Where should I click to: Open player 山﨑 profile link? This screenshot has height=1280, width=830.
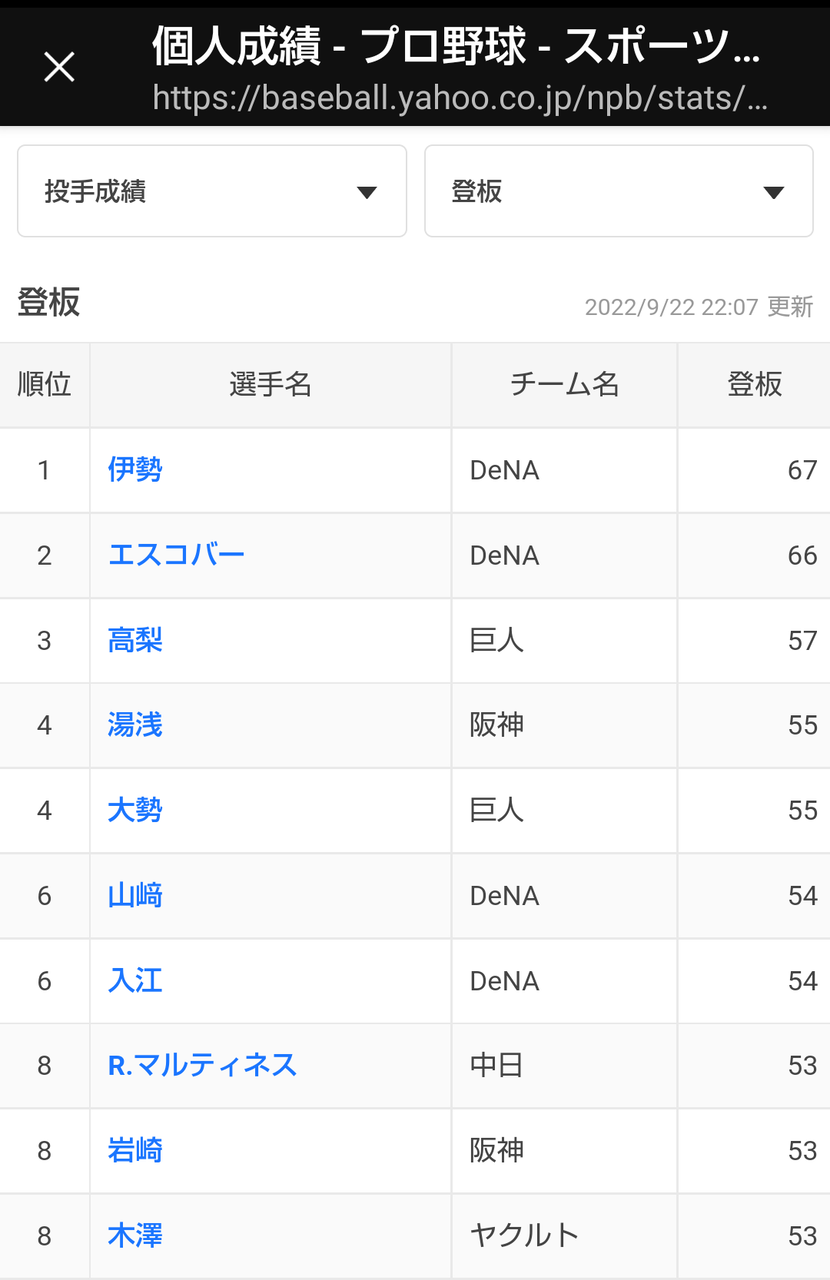point(135,895)
